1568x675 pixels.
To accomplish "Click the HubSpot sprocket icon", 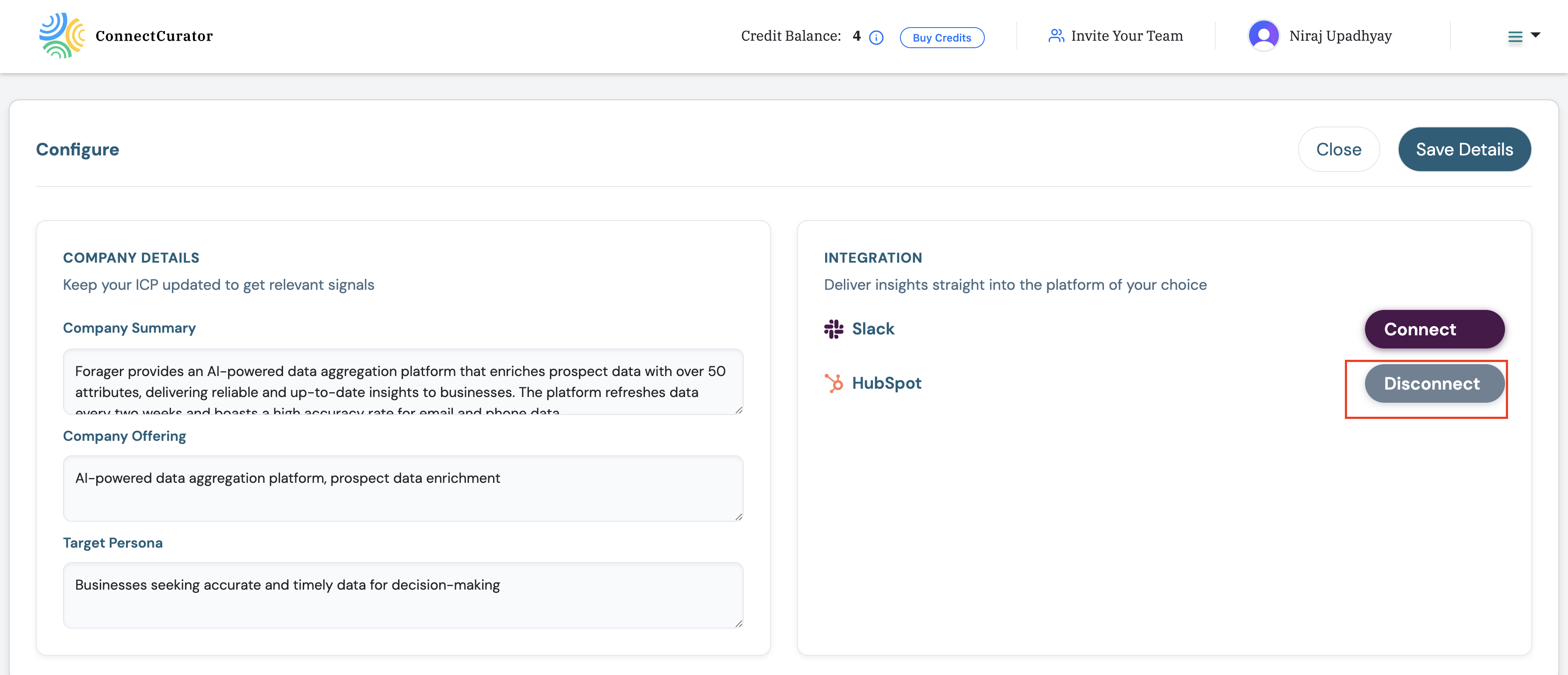I will (833, 383).
